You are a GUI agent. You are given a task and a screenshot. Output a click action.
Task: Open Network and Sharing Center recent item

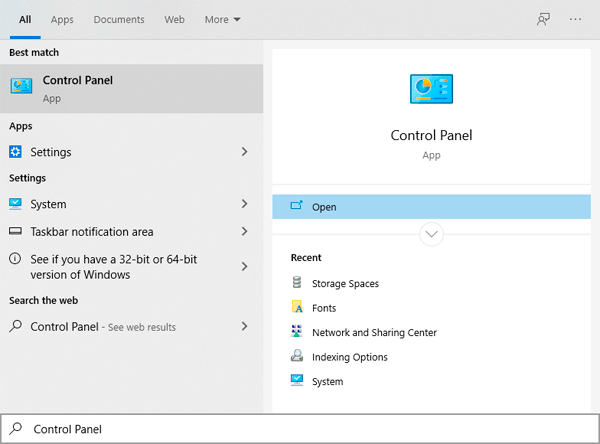[374, 333]
